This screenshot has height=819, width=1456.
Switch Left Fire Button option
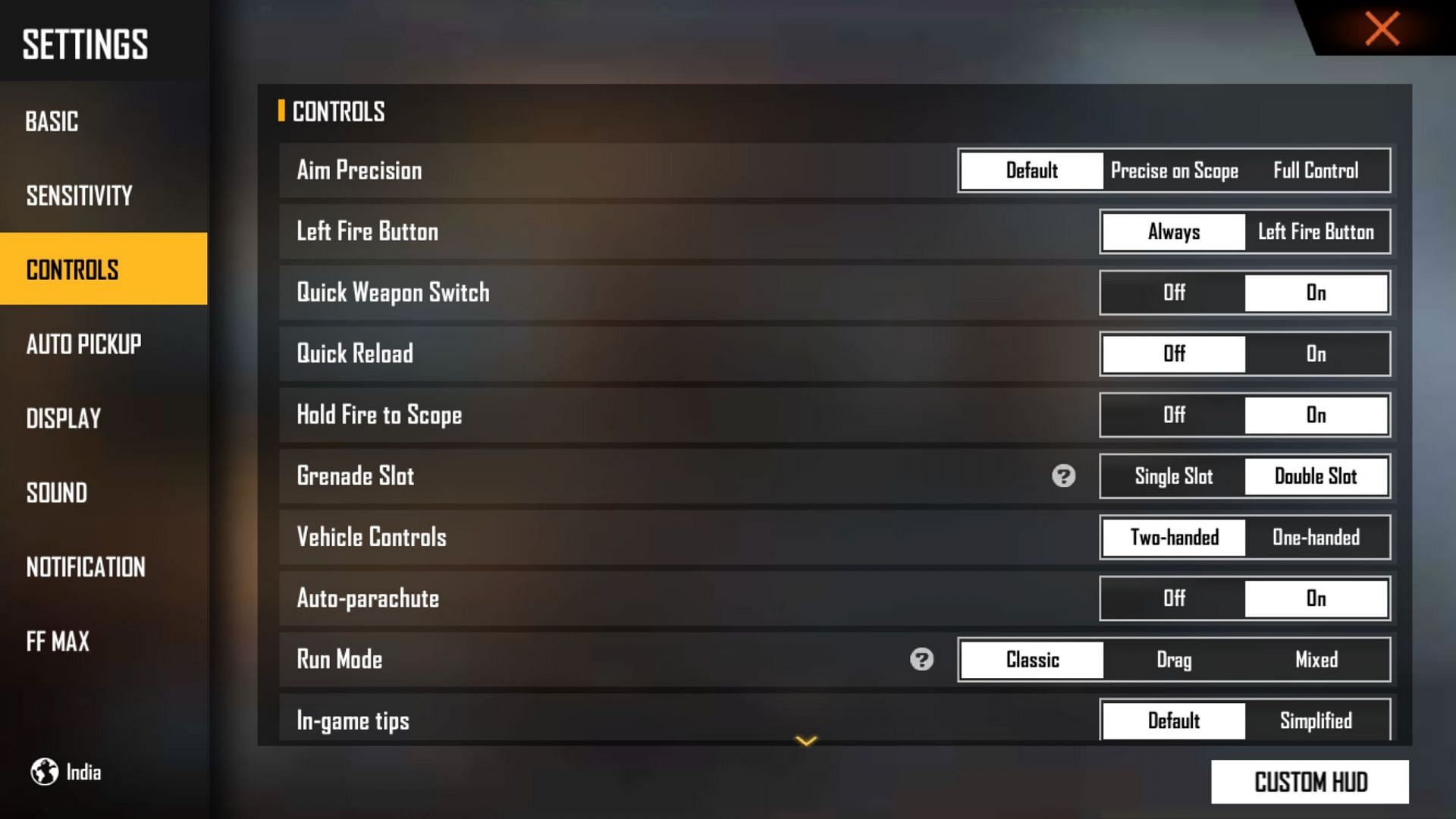click(1315, 231)
